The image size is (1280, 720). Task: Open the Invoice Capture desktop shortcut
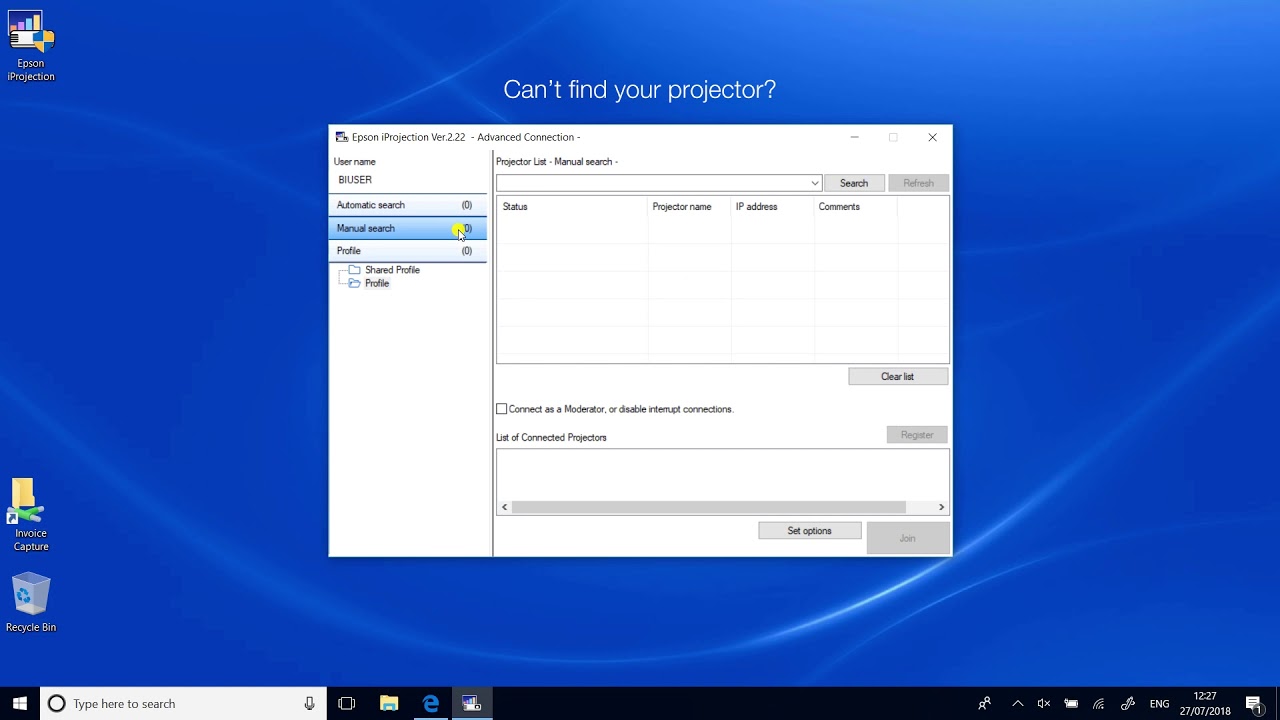(x=31, y=514)
